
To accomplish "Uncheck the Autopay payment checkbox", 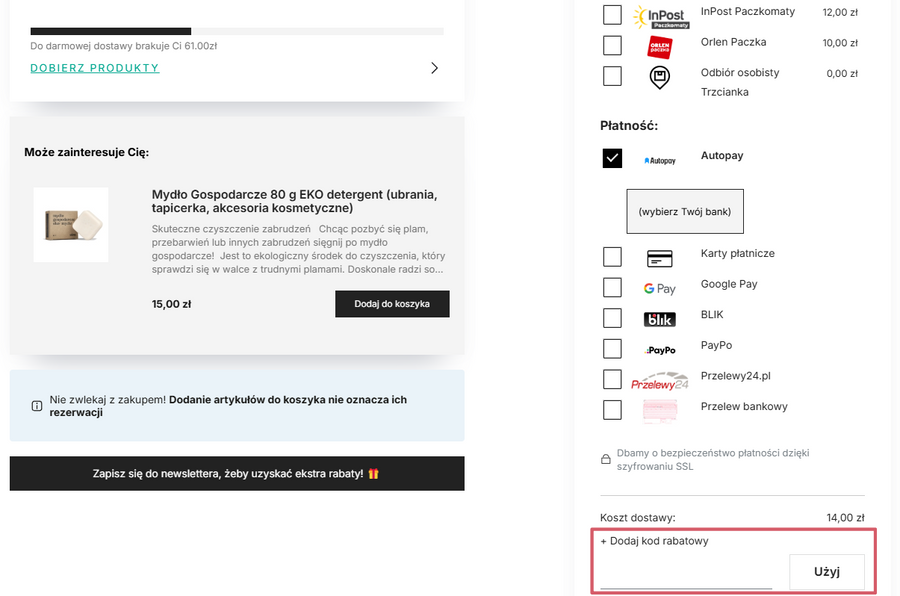I will pos(612,158).
